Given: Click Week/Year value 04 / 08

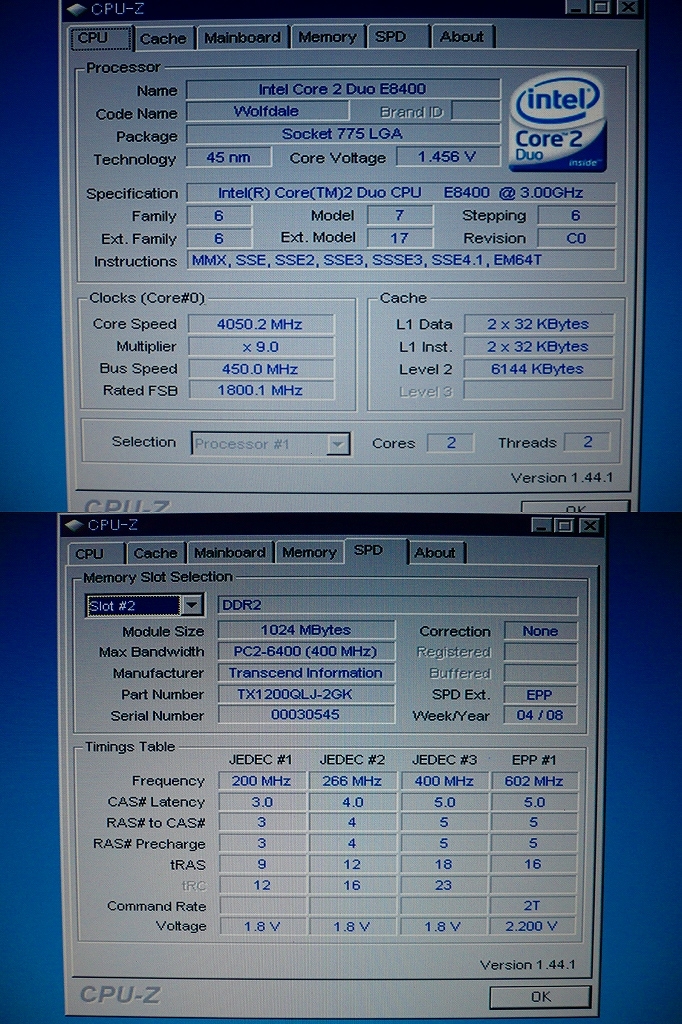Looking at the screenshot, I should 540,715.
